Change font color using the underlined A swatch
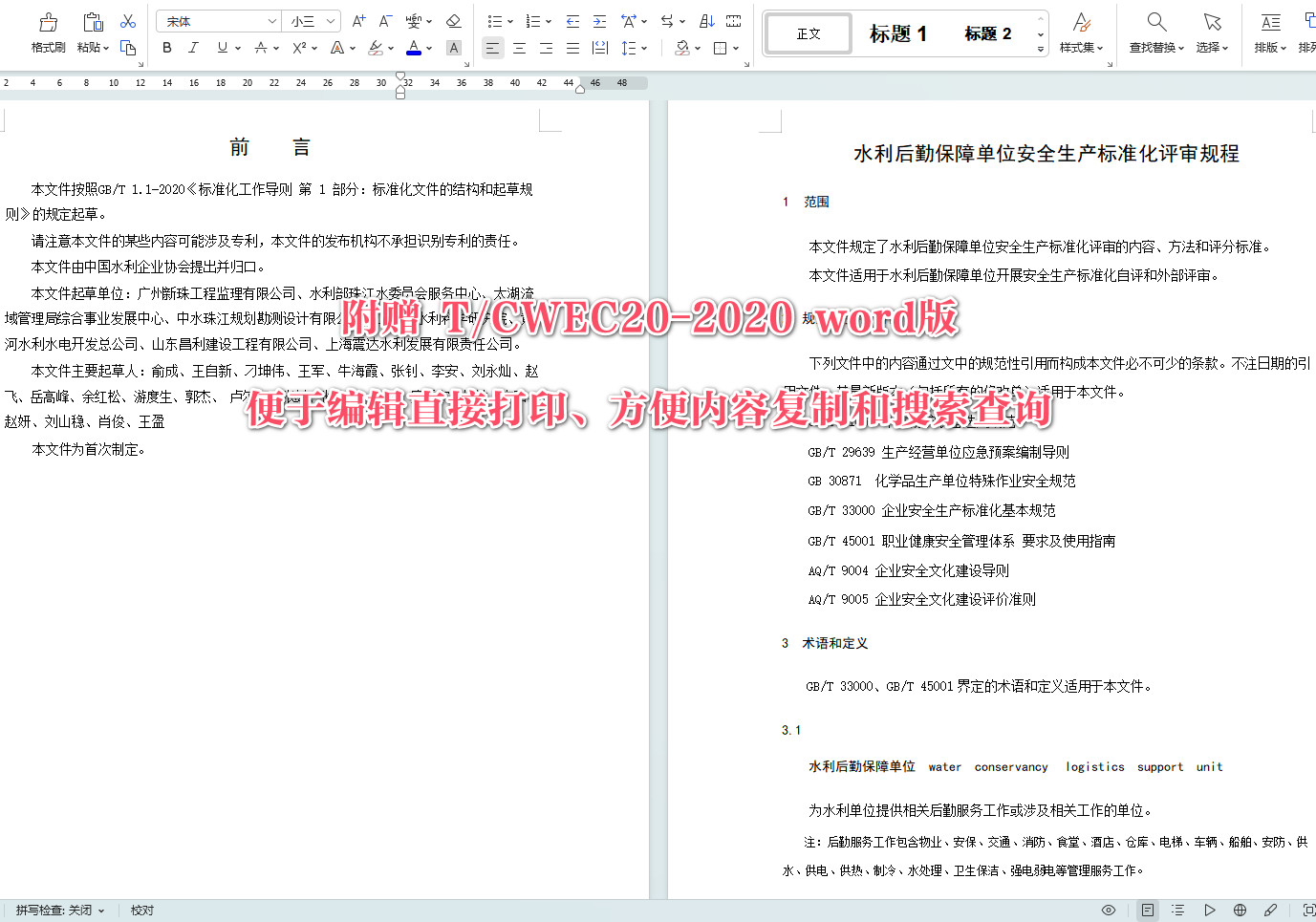Image resolution: width=1316 pixels, height=922 pixels. 416,46
